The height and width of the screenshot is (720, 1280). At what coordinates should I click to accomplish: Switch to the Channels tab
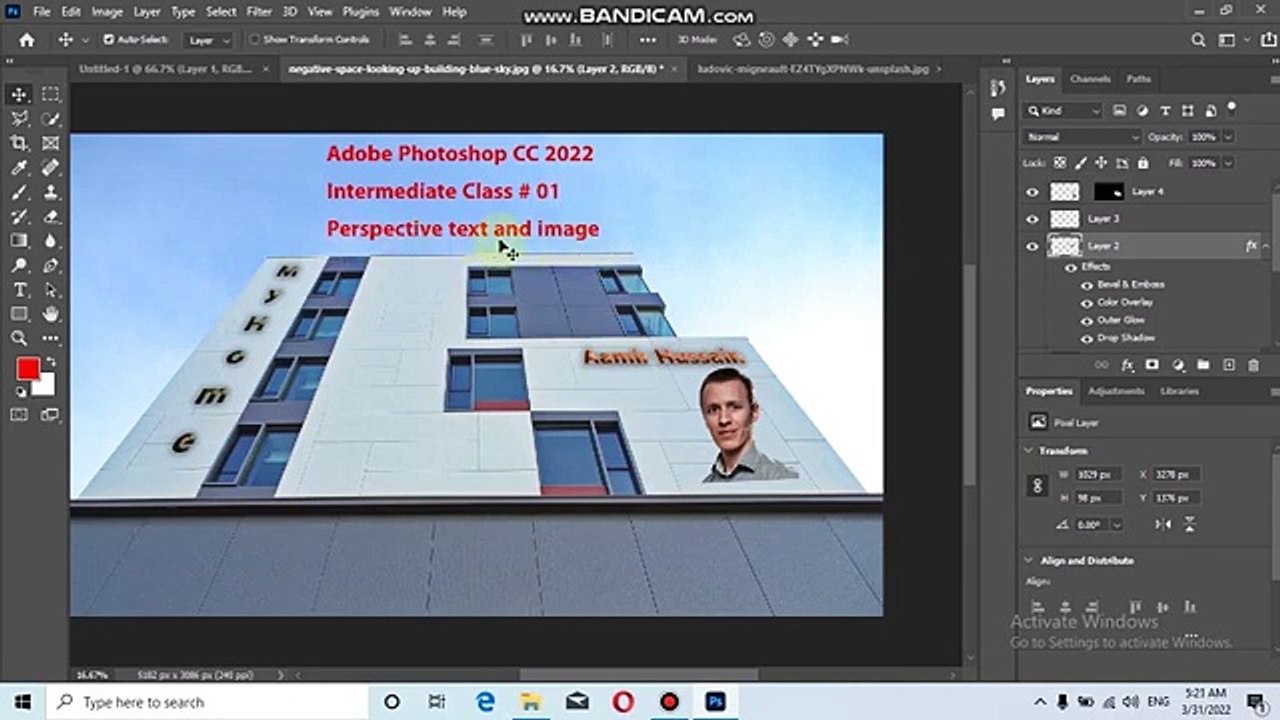[x=1090, y=79]
